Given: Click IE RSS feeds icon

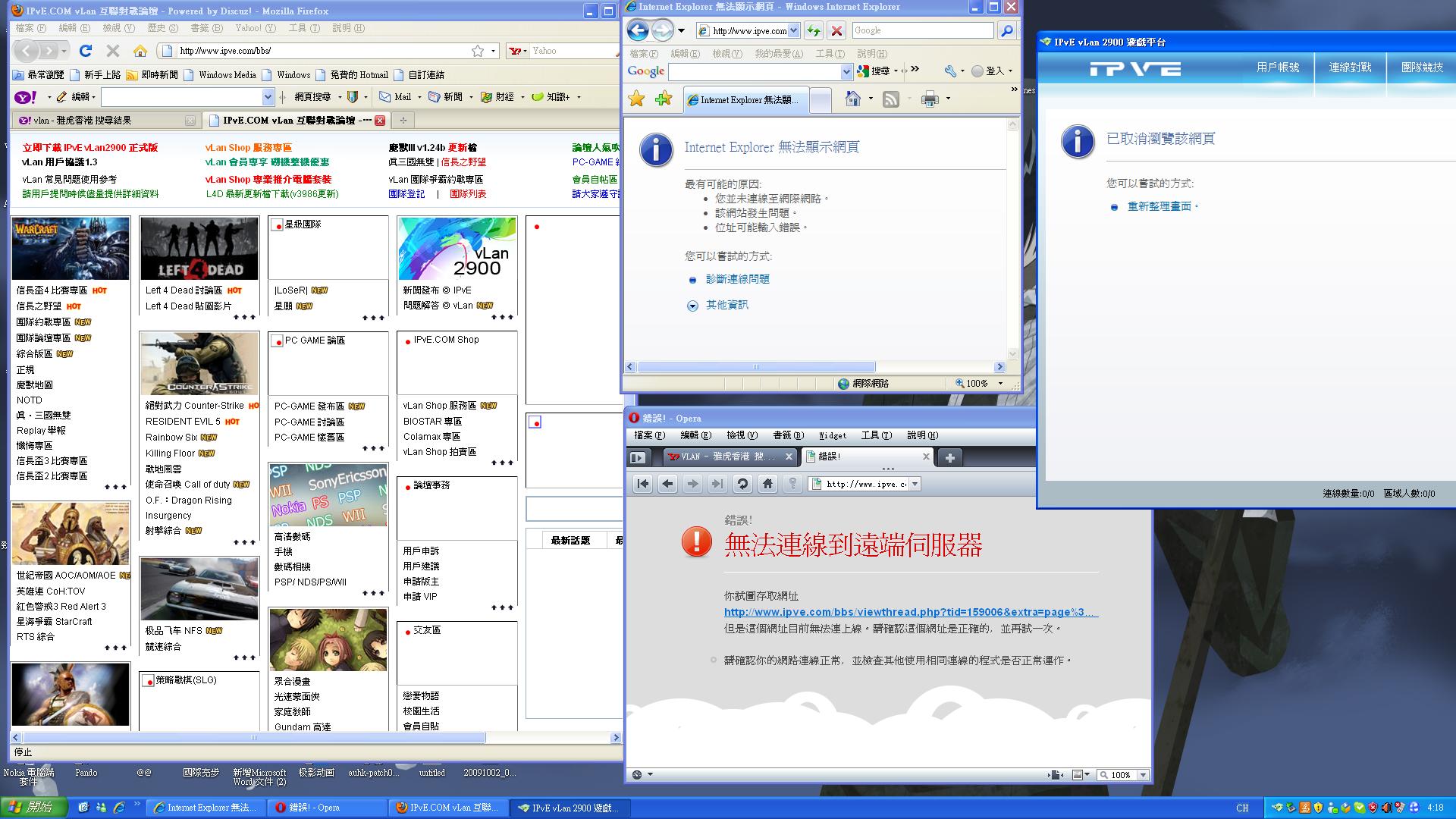Looking at the screenshot, I should pos(891,99).
